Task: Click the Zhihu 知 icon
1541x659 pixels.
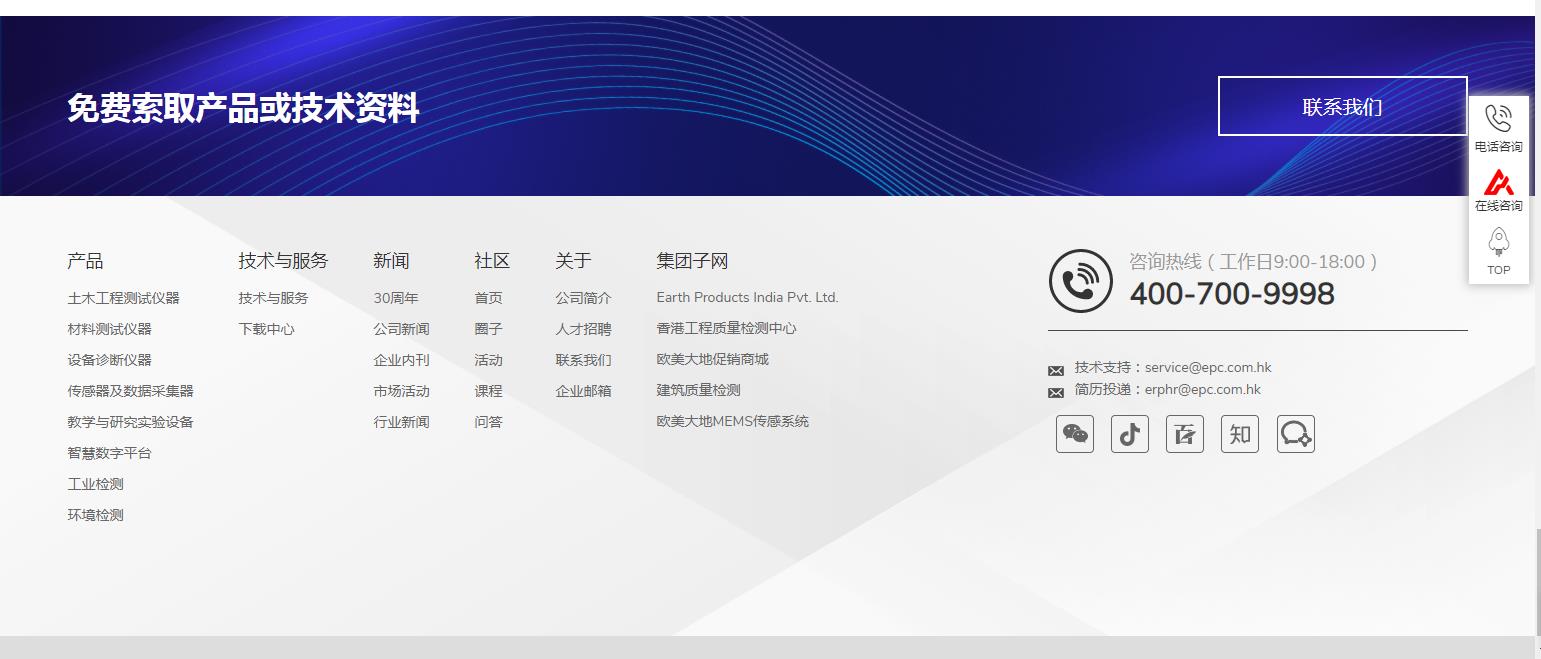Action: coord(1240,434)
